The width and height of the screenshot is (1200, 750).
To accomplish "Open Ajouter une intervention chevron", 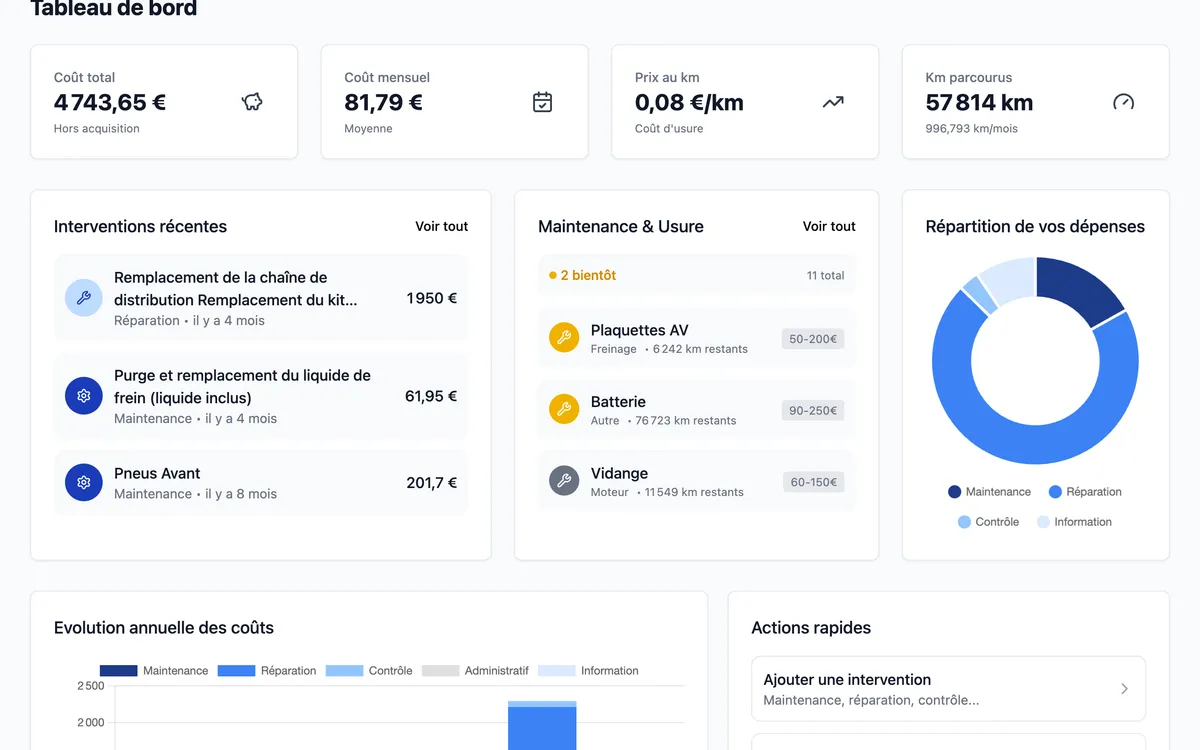I will click(x=1124, y=689).
